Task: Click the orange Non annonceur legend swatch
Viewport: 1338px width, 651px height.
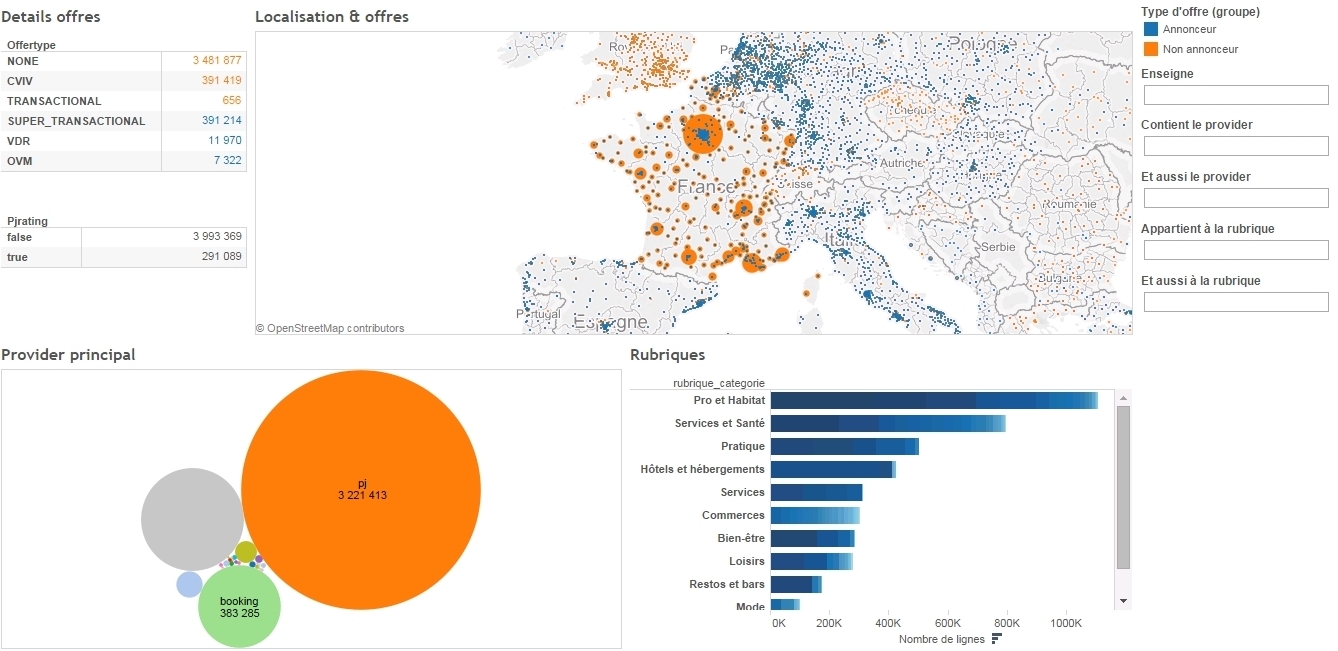Action: [x=1151, y=49]
